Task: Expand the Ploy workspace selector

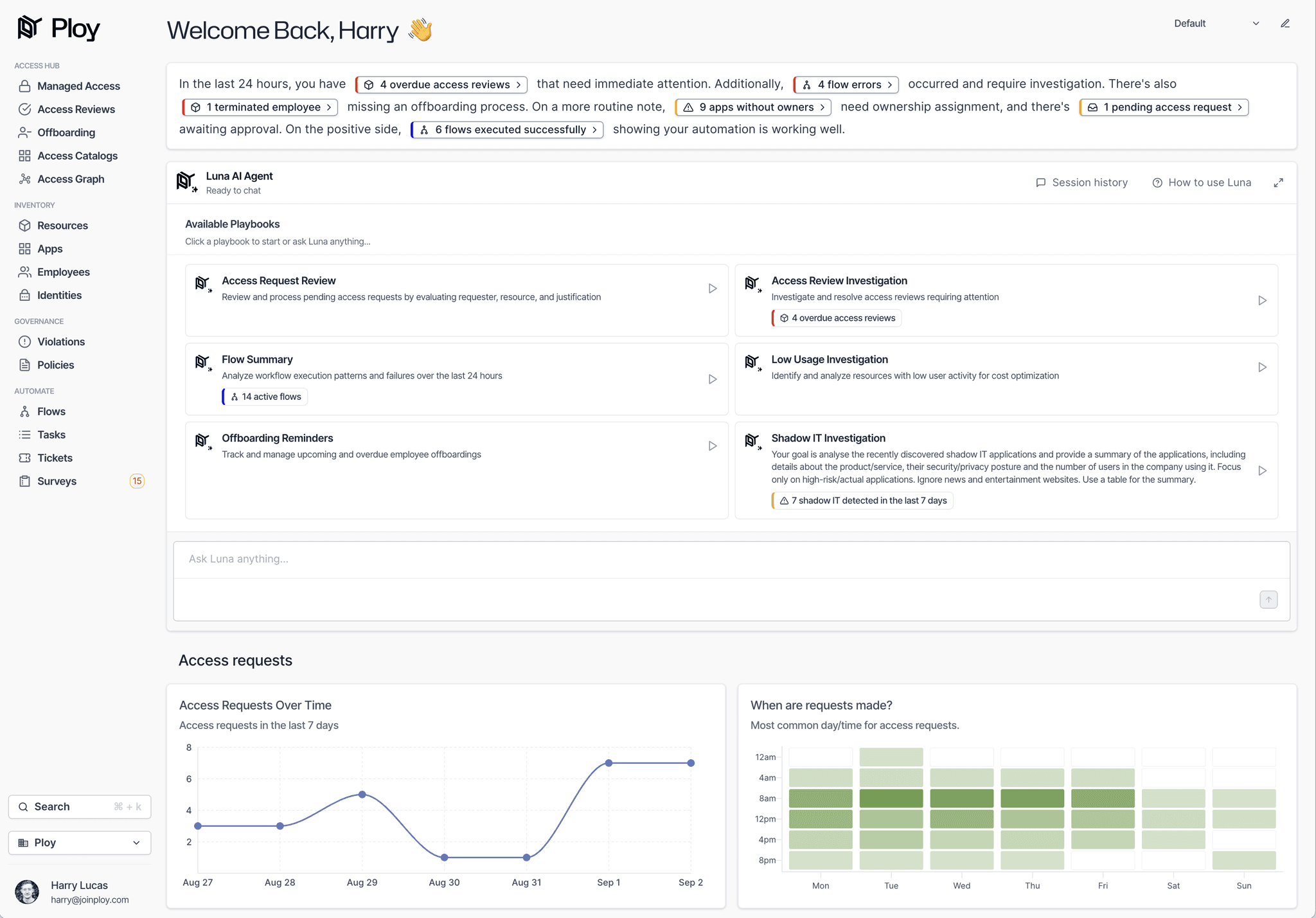Action: coord(79,843)
